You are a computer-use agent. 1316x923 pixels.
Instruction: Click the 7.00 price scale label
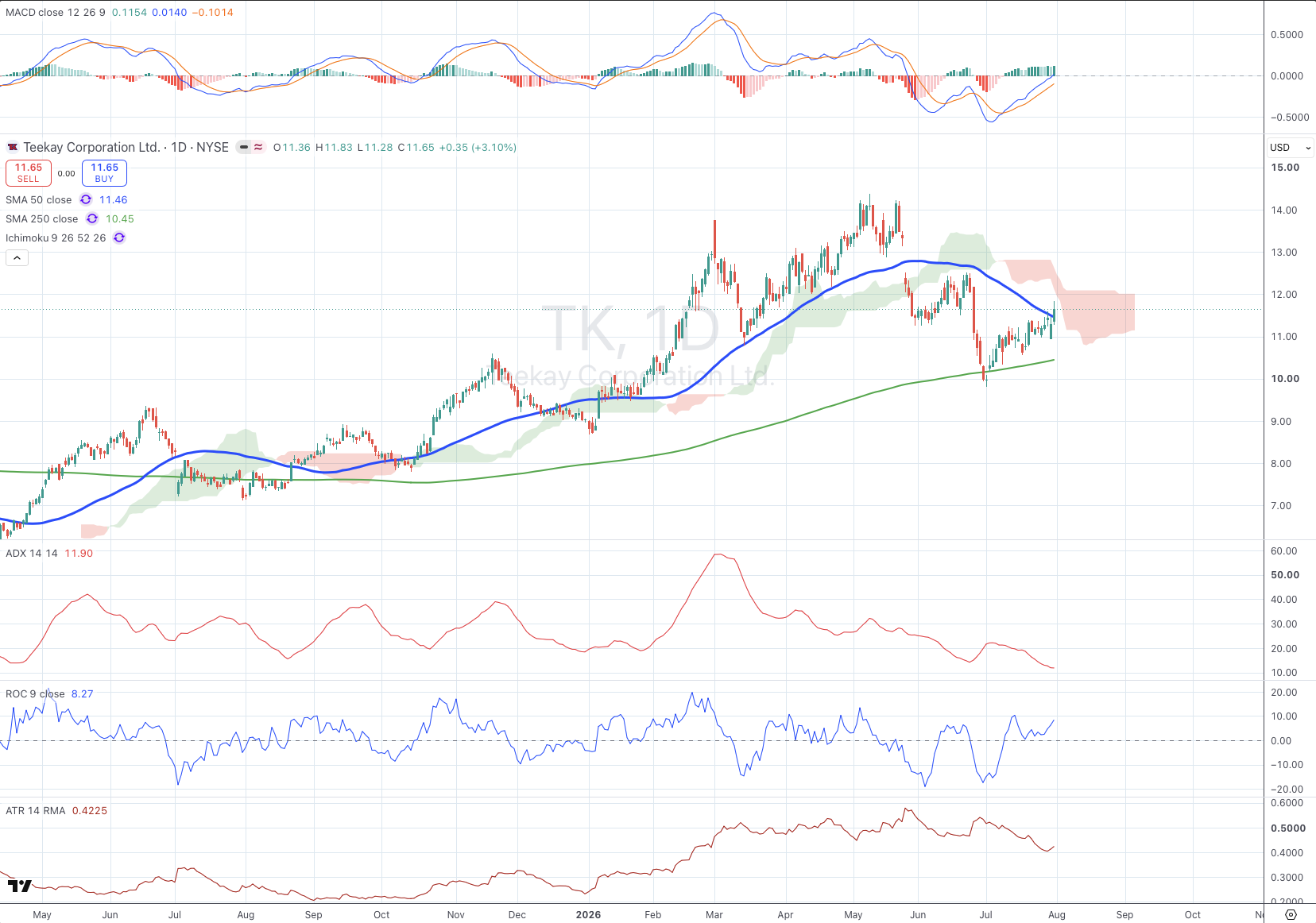click(x=1281, y=505)
